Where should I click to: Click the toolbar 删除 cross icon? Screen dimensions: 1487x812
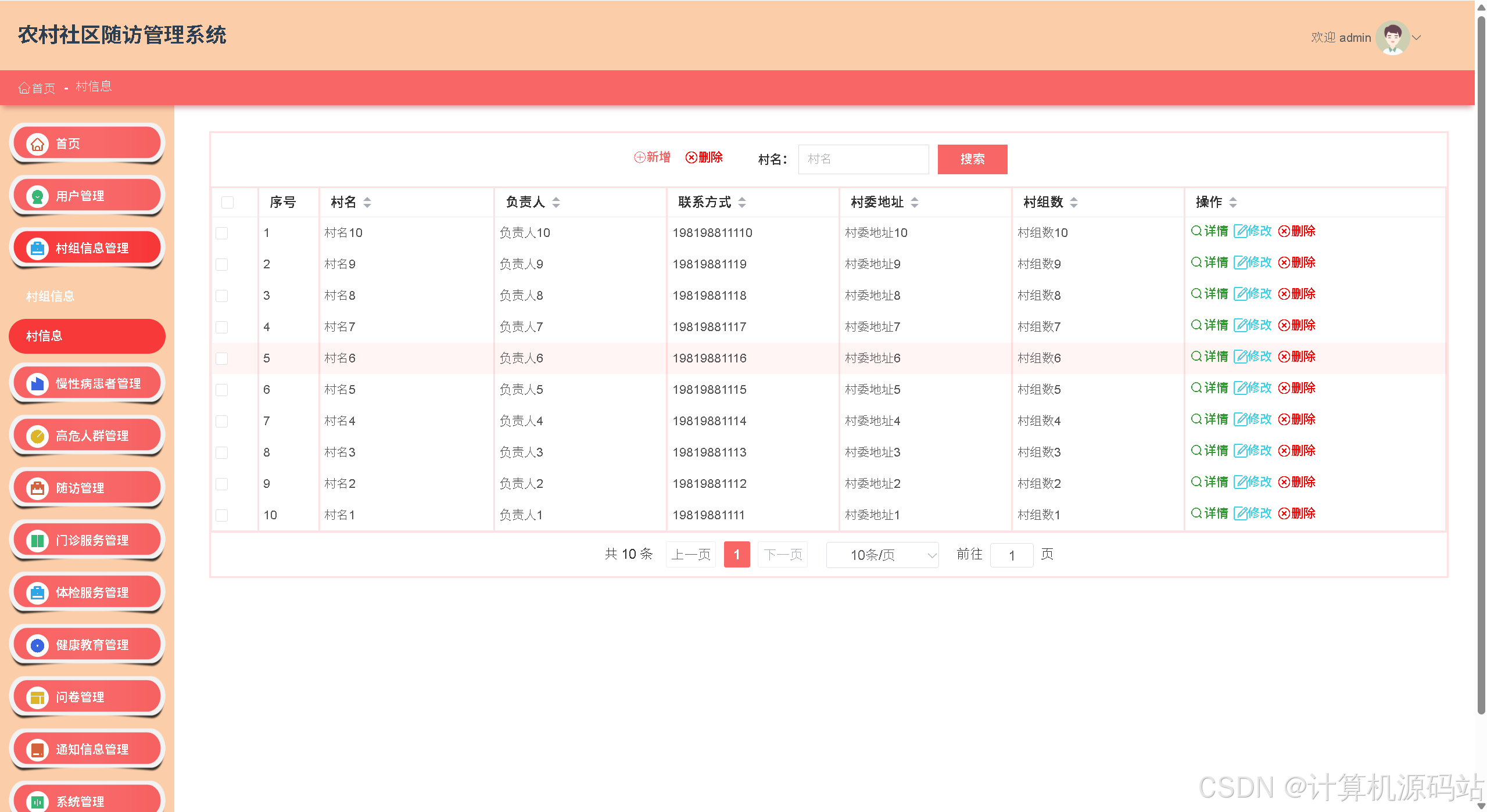coord(691,157)
